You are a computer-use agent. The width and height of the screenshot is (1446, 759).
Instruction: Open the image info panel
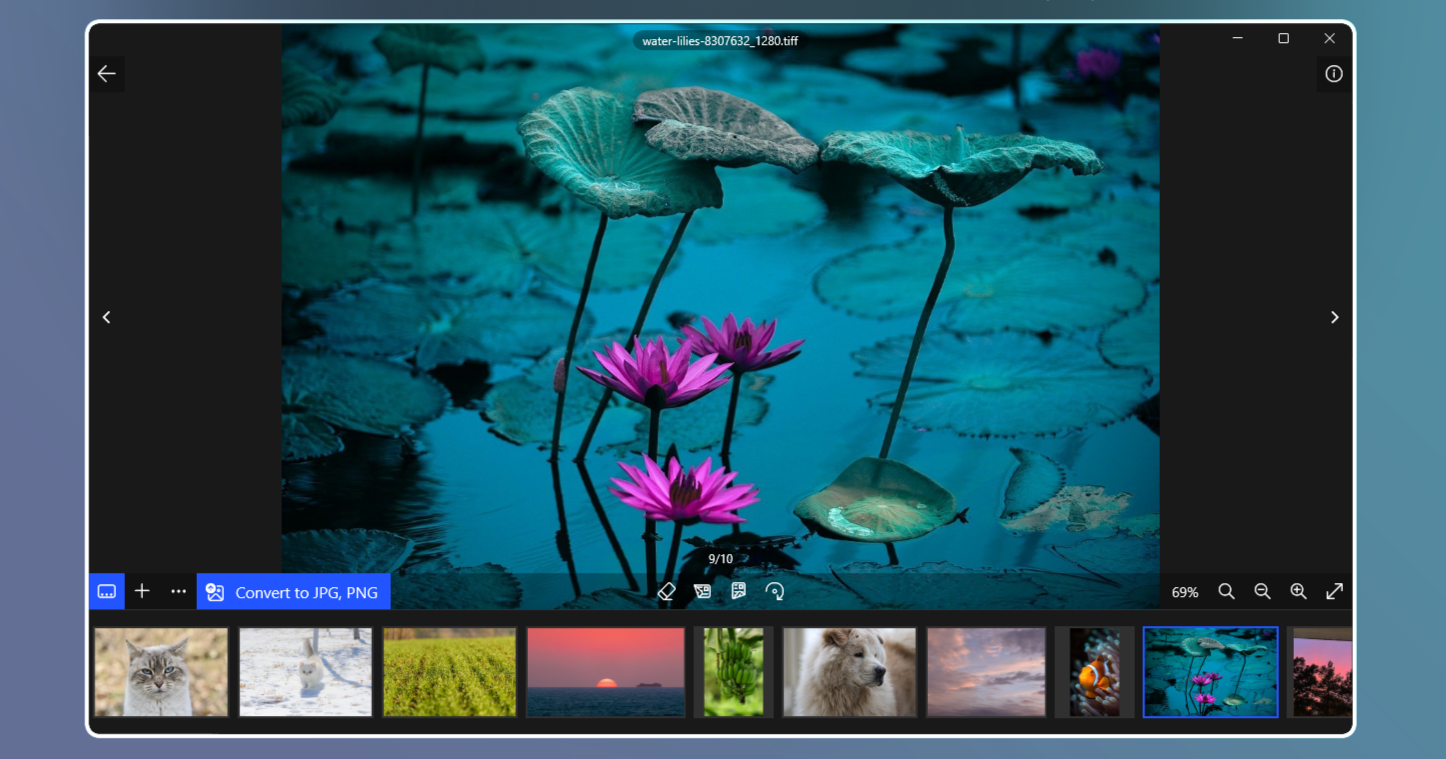(1333, 74)
